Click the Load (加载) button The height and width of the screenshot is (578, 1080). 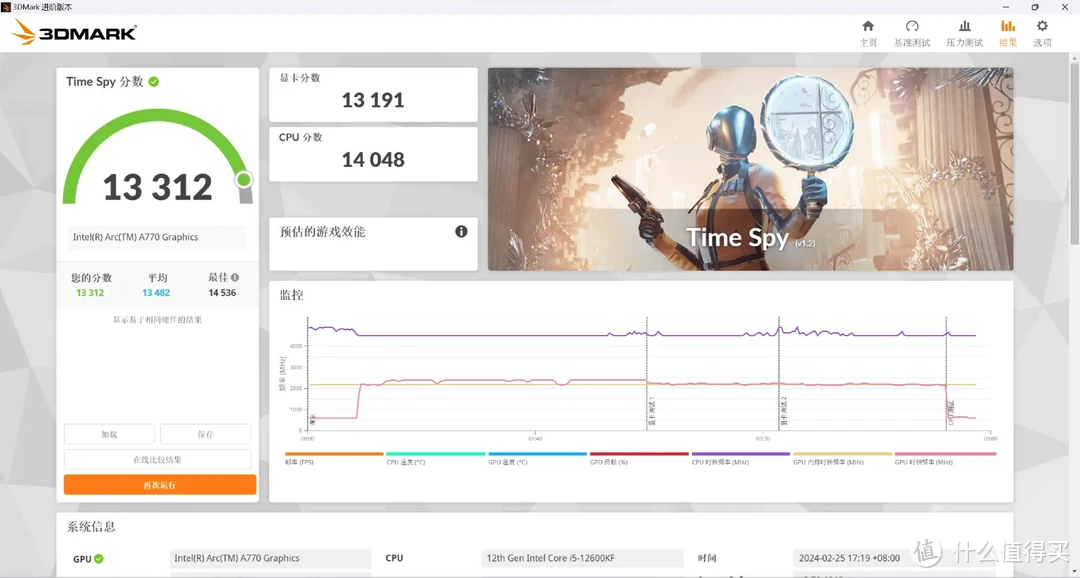(110, 434)
